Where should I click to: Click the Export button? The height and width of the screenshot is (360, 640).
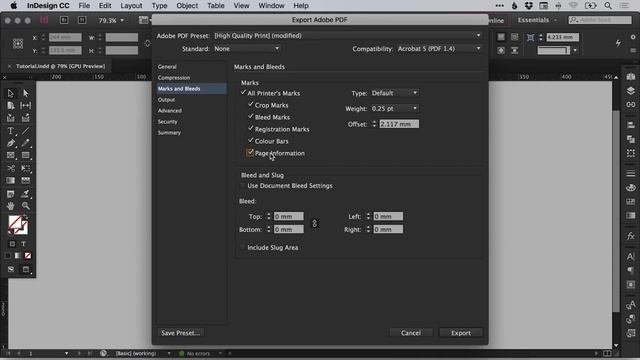461,333
